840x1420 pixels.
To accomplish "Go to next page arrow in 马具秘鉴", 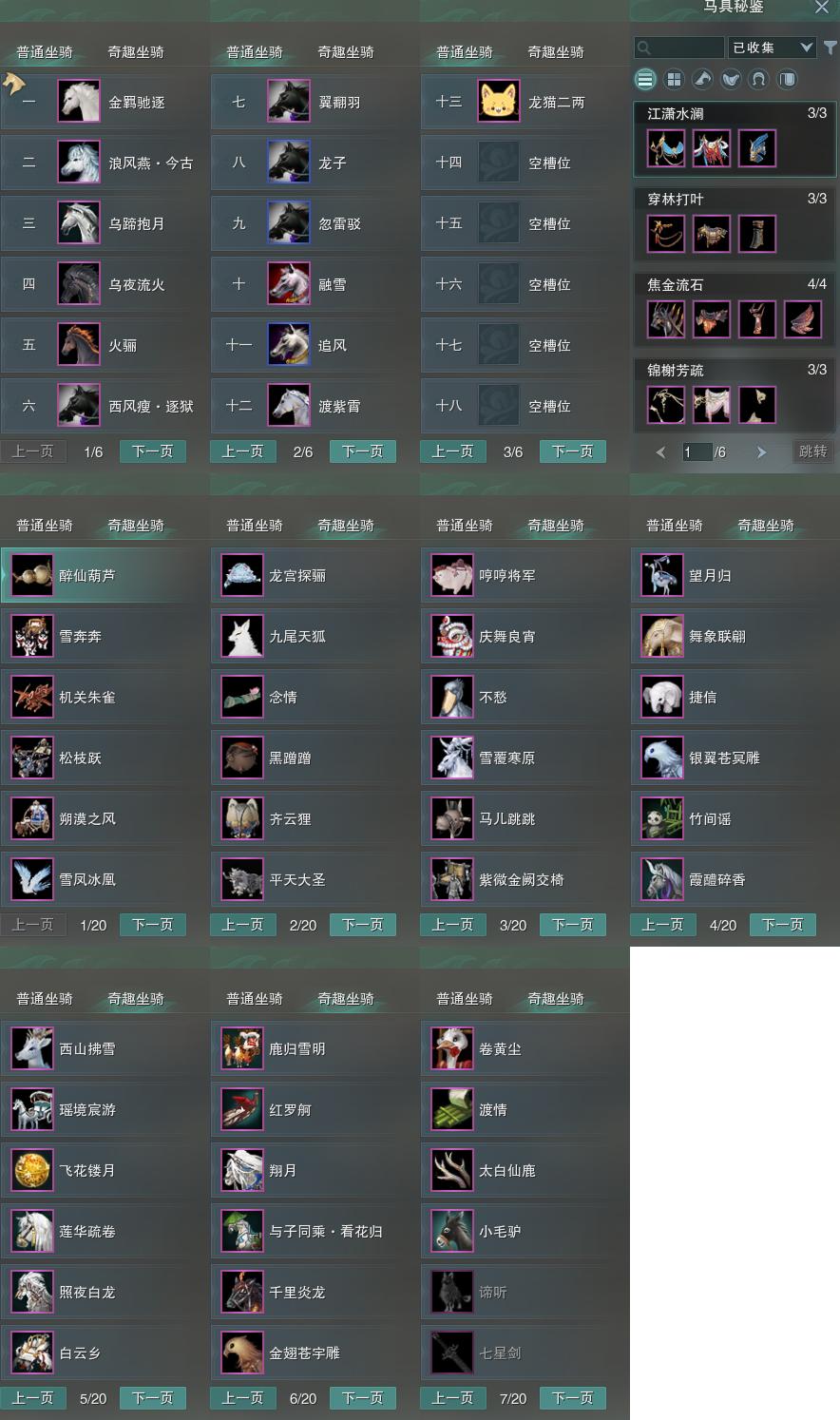I will 761,452.
